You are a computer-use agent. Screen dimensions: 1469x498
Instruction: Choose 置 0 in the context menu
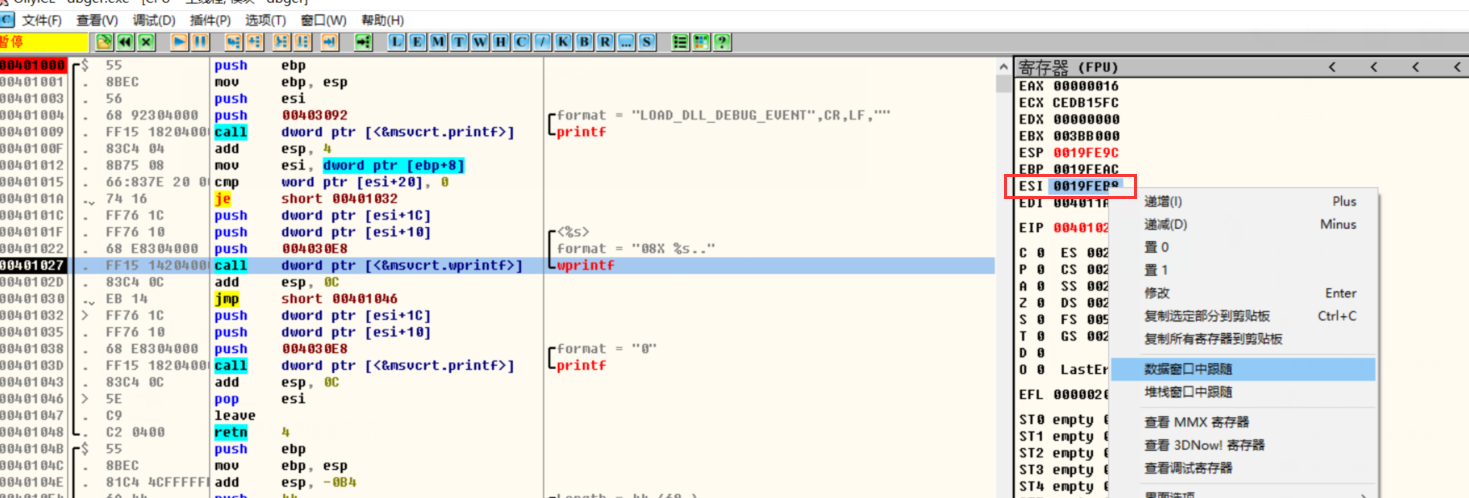click(x=1244, y=247)
